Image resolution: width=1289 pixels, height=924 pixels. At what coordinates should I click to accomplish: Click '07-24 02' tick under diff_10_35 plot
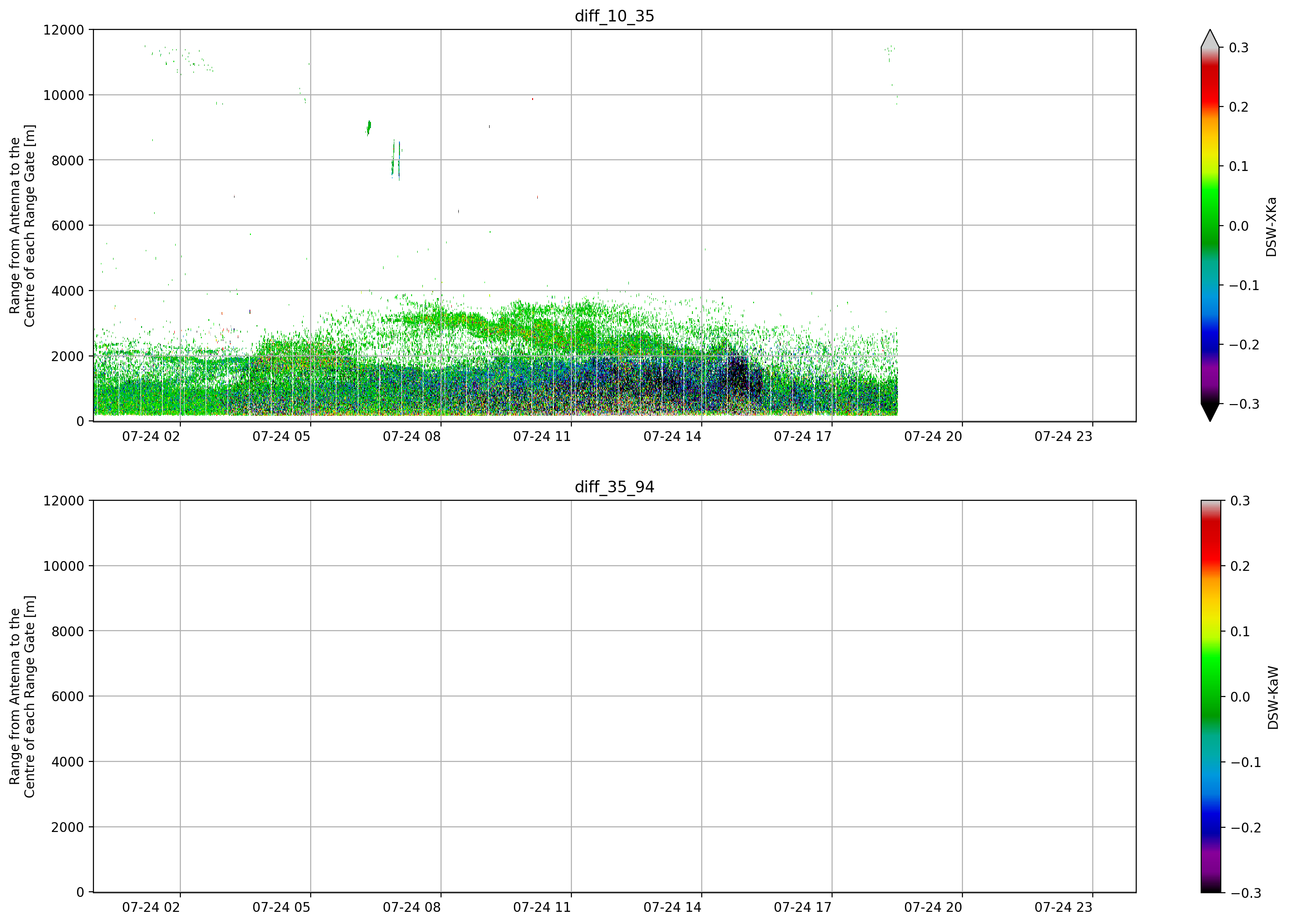tap(151, 436)
